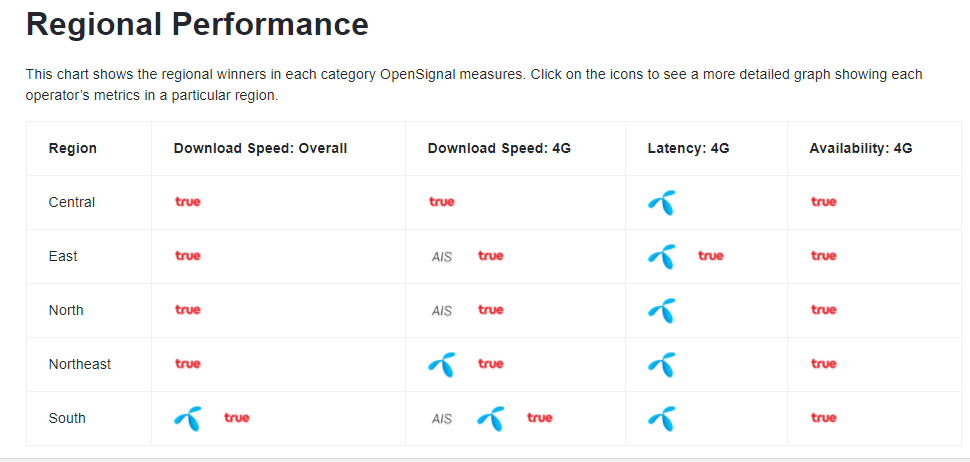Click the dtac icon in South Download Speed: 4G

(x=491, y=419)
